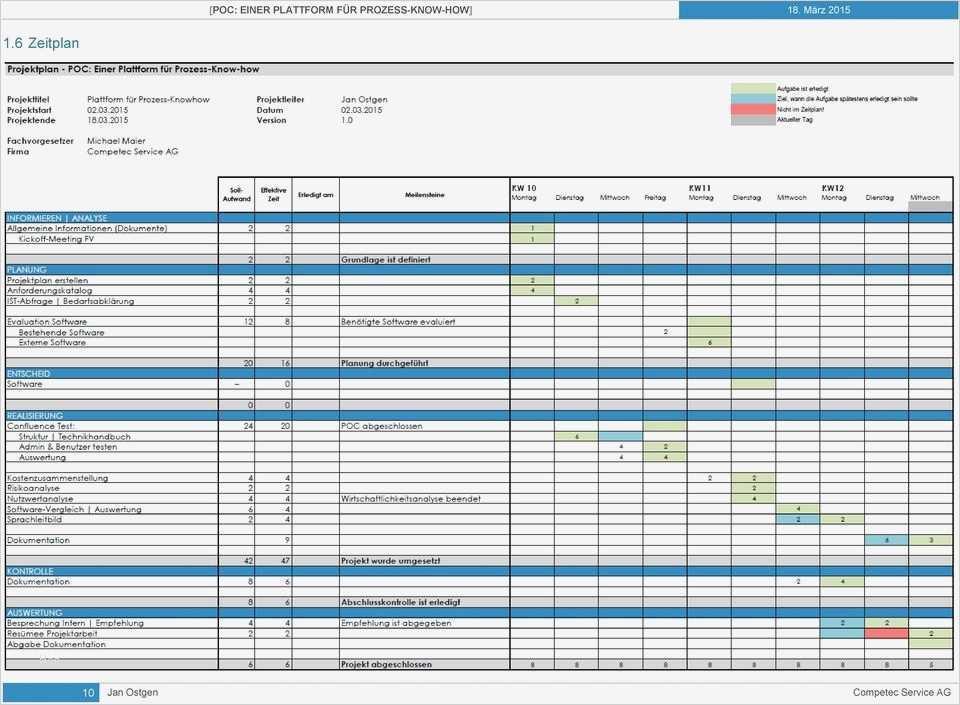960x705 pixels.
Task: Click the 'Freitag' day column header
Action: click(654, 198)
